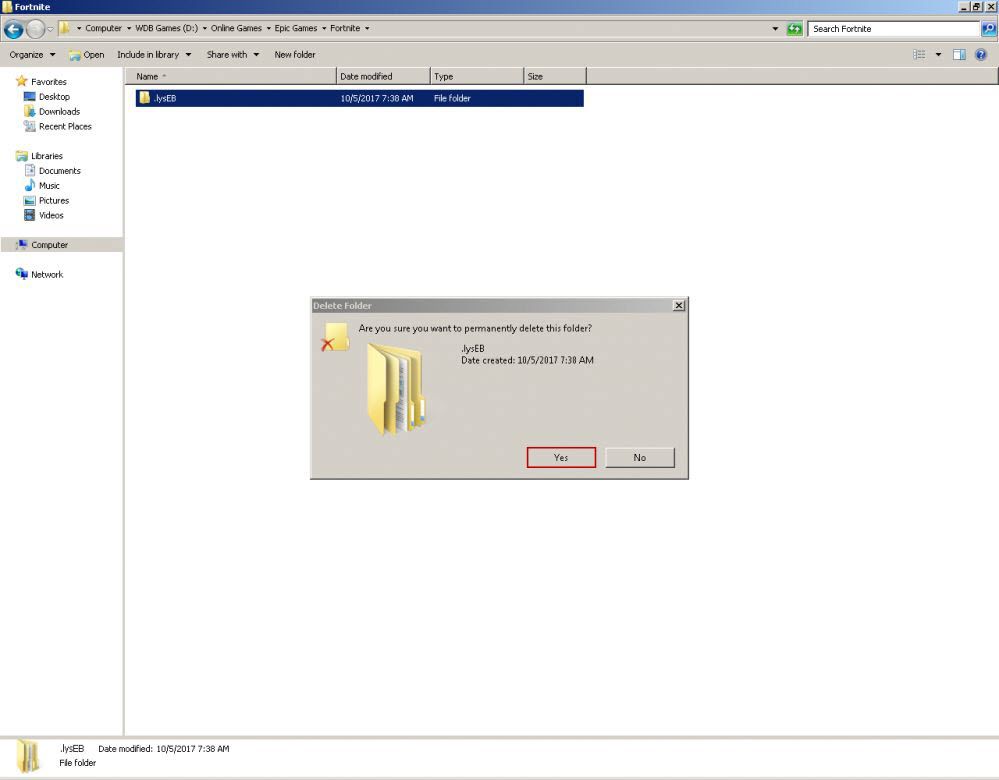Click No in Delete Folder dialog

[640, 458]
